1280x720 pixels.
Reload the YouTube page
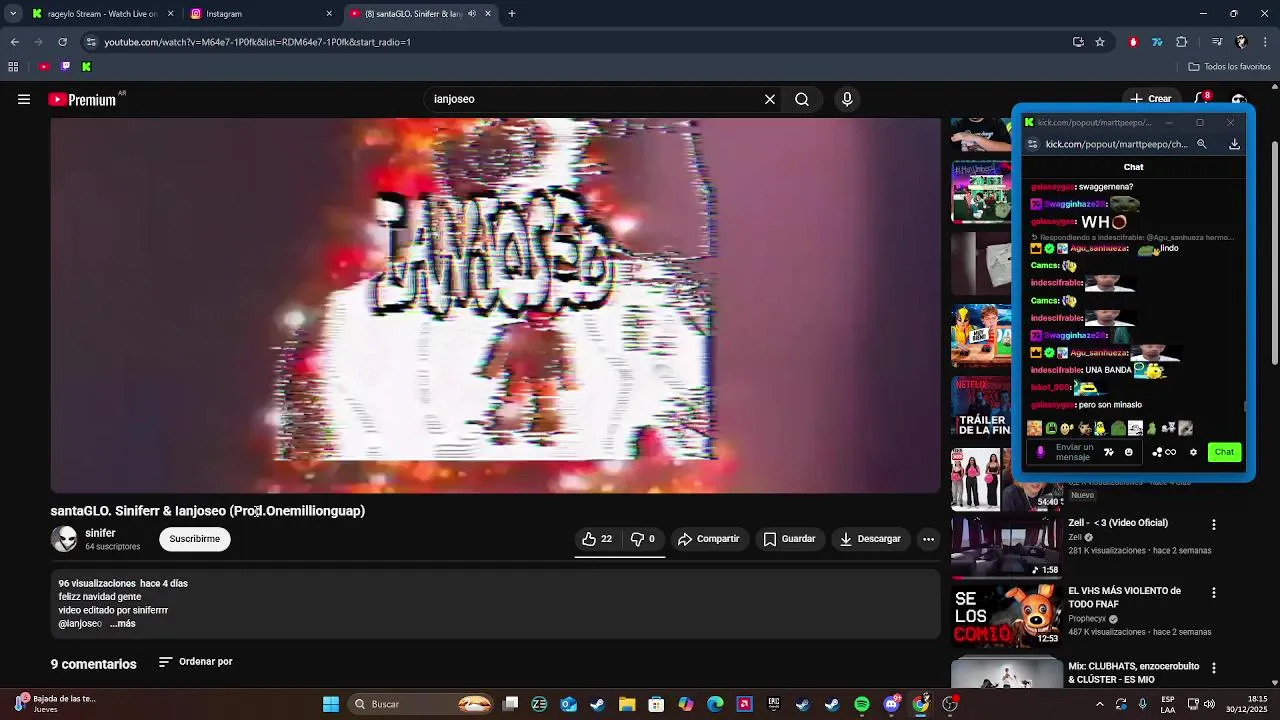62,42
